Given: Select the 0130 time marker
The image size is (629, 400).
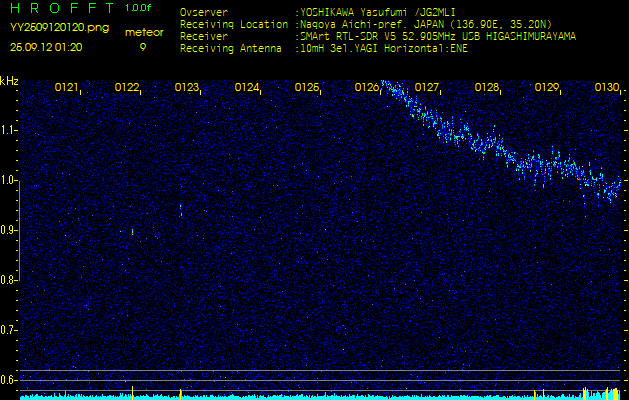Looking at the screenshot, I should (x=607, y=88).
